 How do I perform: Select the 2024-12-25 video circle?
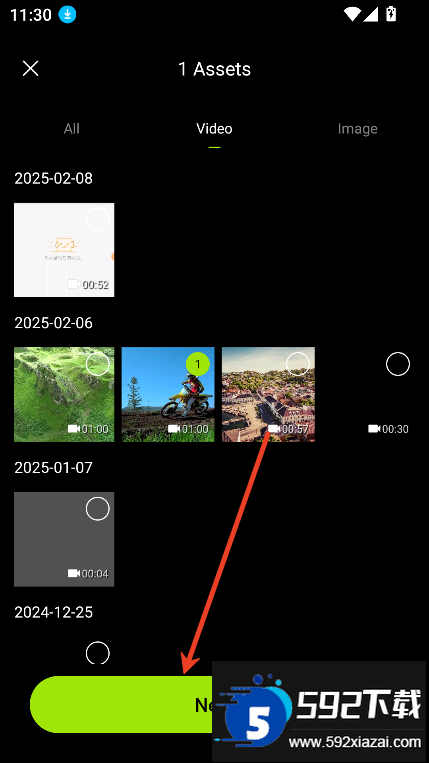[x=98, y=653]
